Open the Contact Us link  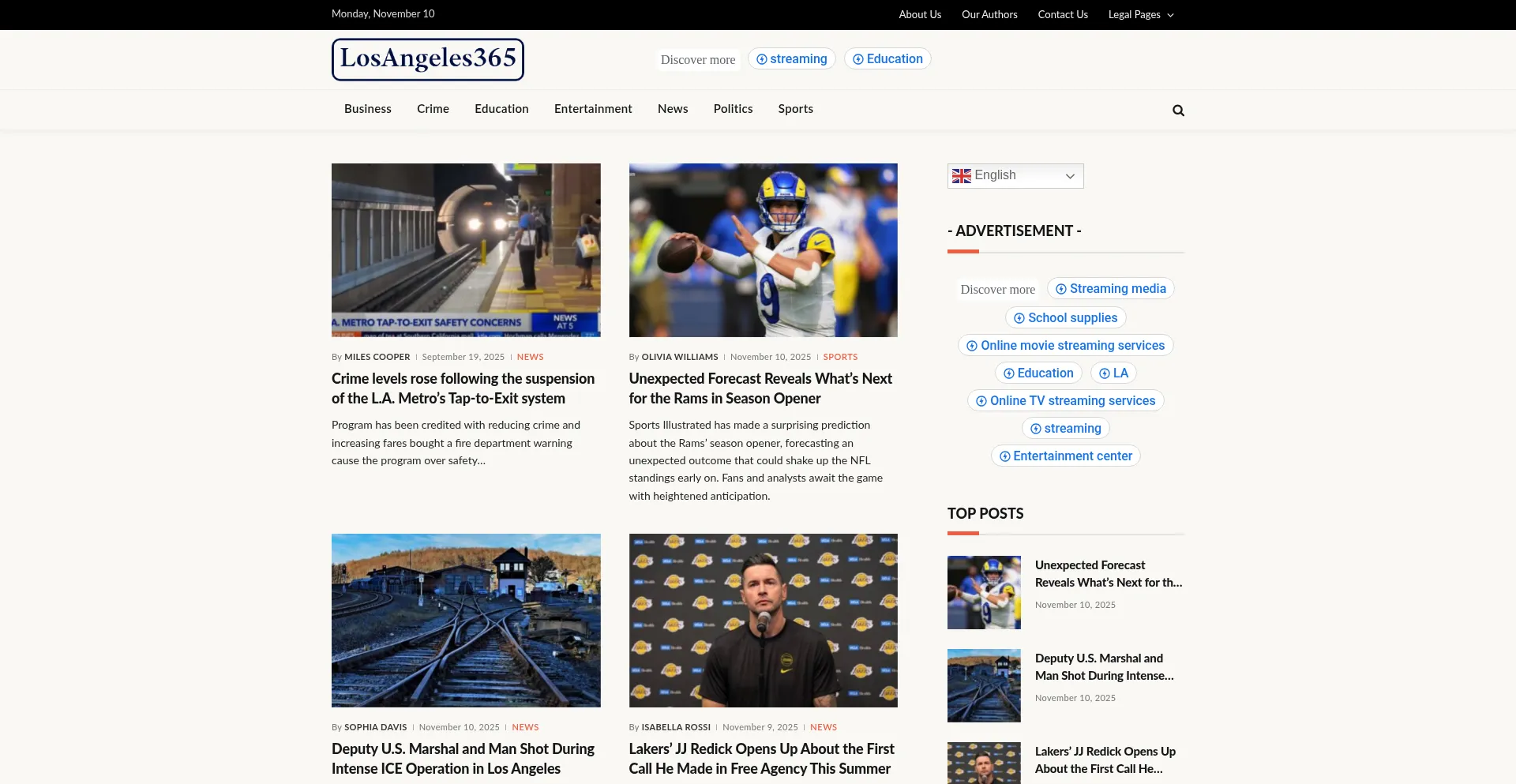click(1062, 14)
